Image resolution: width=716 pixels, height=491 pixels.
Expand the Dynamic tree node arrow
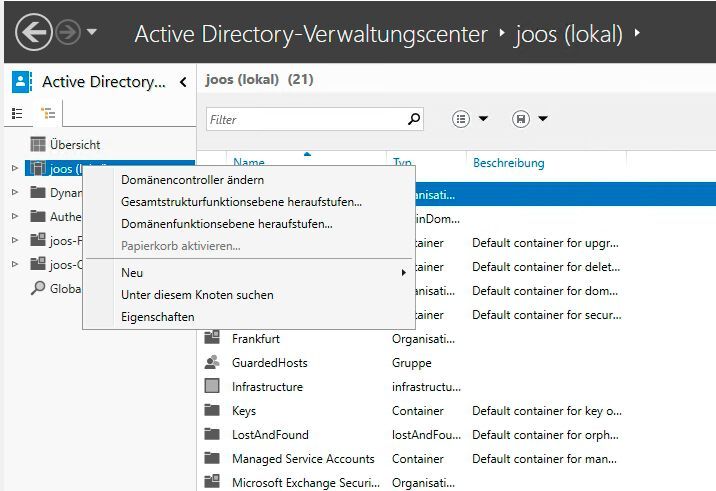15,192
